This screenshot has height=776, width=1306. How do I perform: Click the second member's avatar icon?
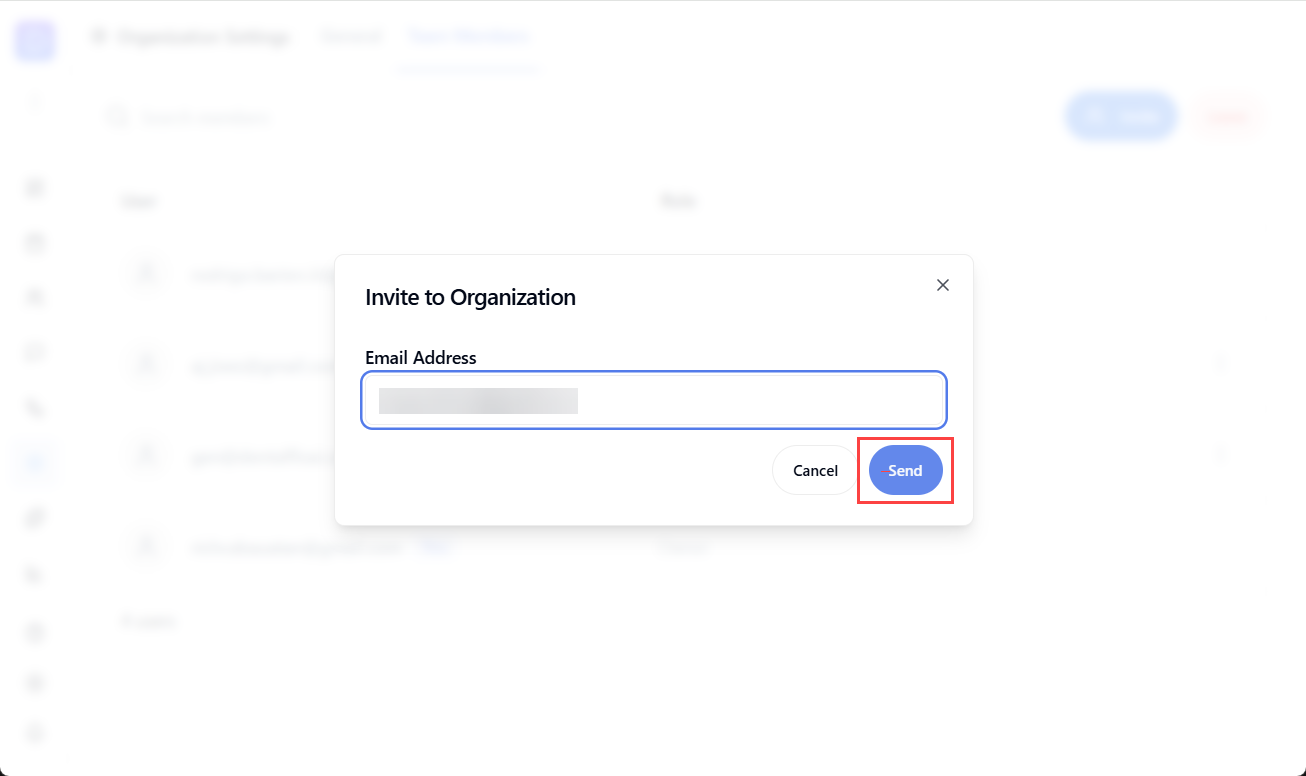pyautogui.click(x=146, y=364)
